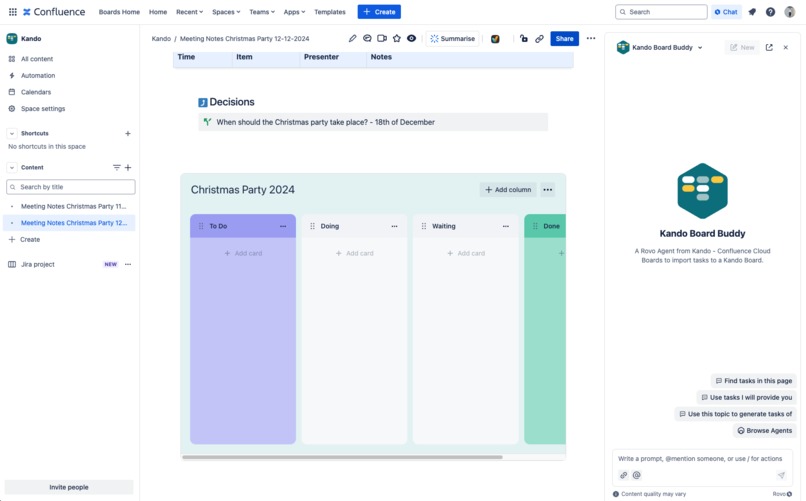Click Invite people button
806x501 pixels.
click(69, 487)
